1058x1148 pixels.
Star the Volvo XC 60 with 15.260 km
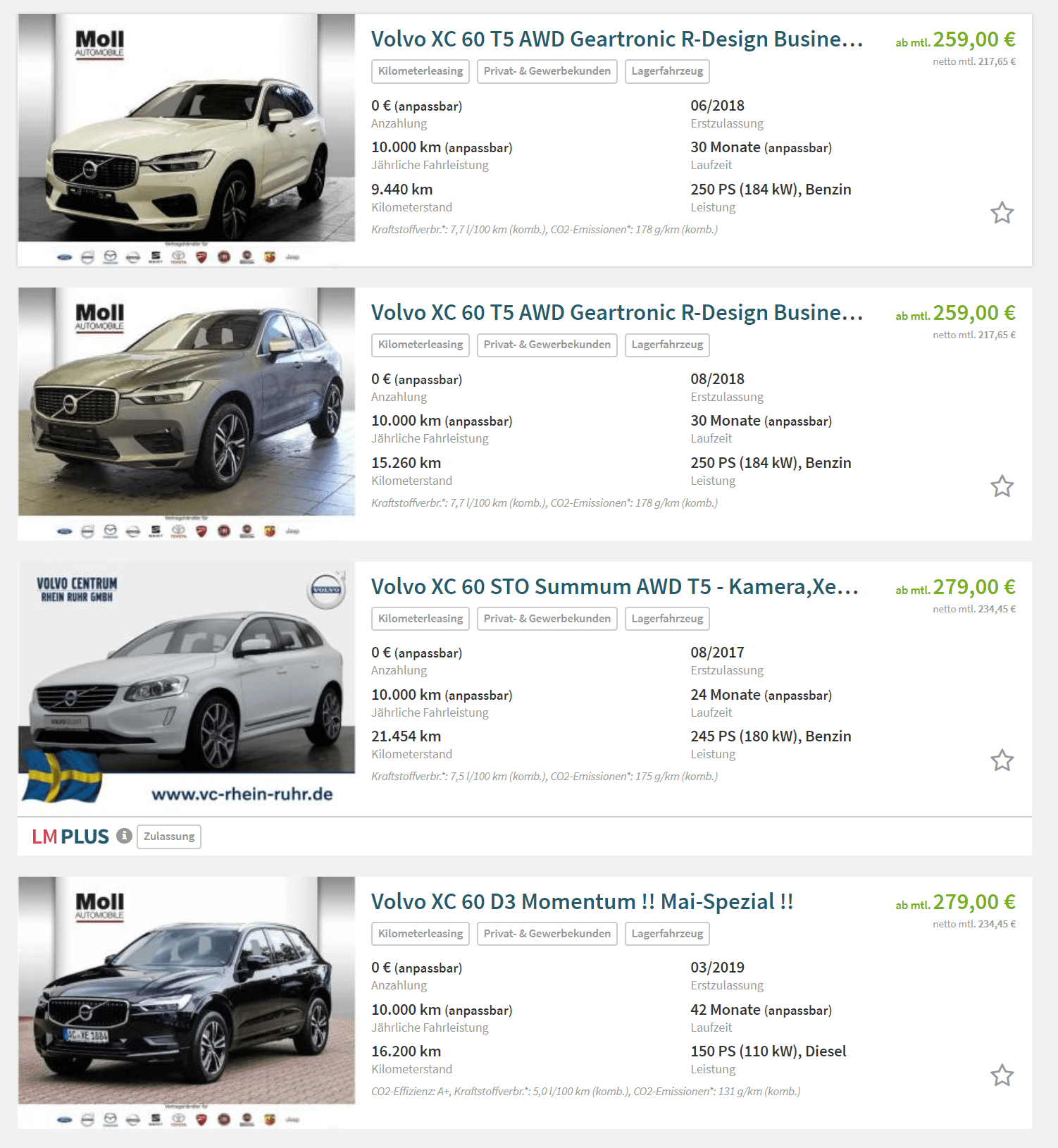(1002, 486)
